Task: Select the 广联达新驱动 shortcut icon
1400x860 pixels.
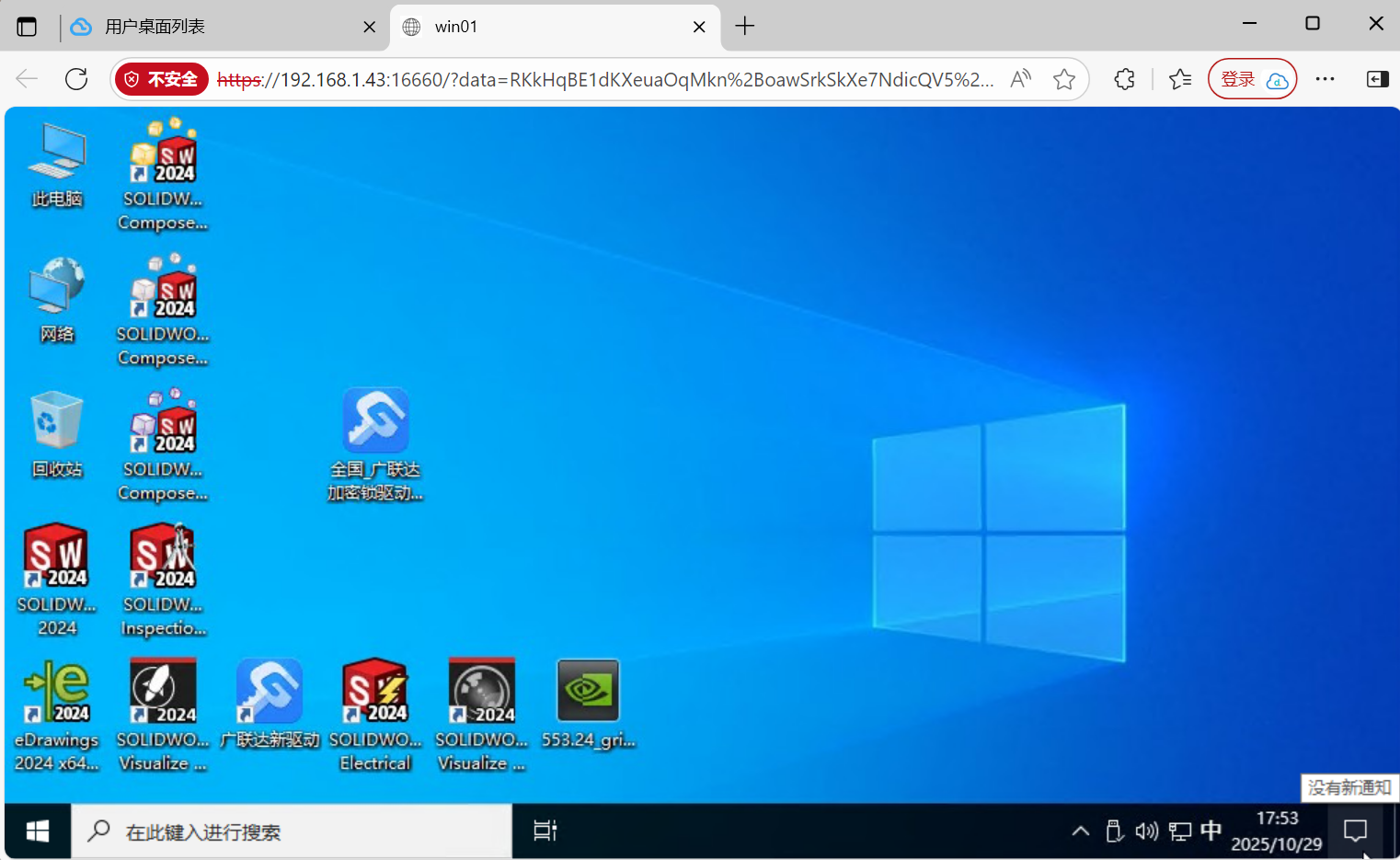Action: pos(269,692)
